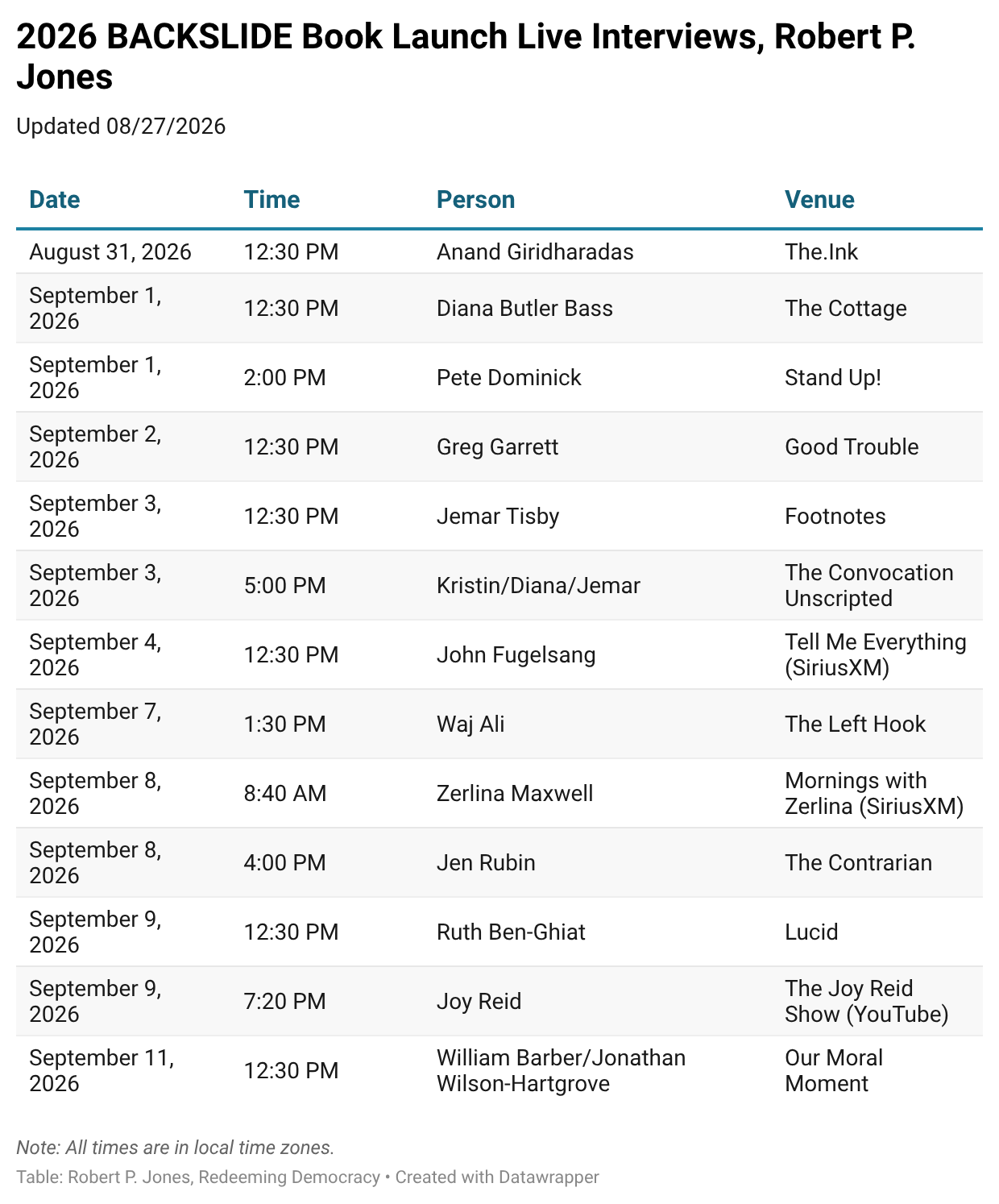Click the Time column header
This screenshot has width=999, height=1204.
[x=272, y=200]
